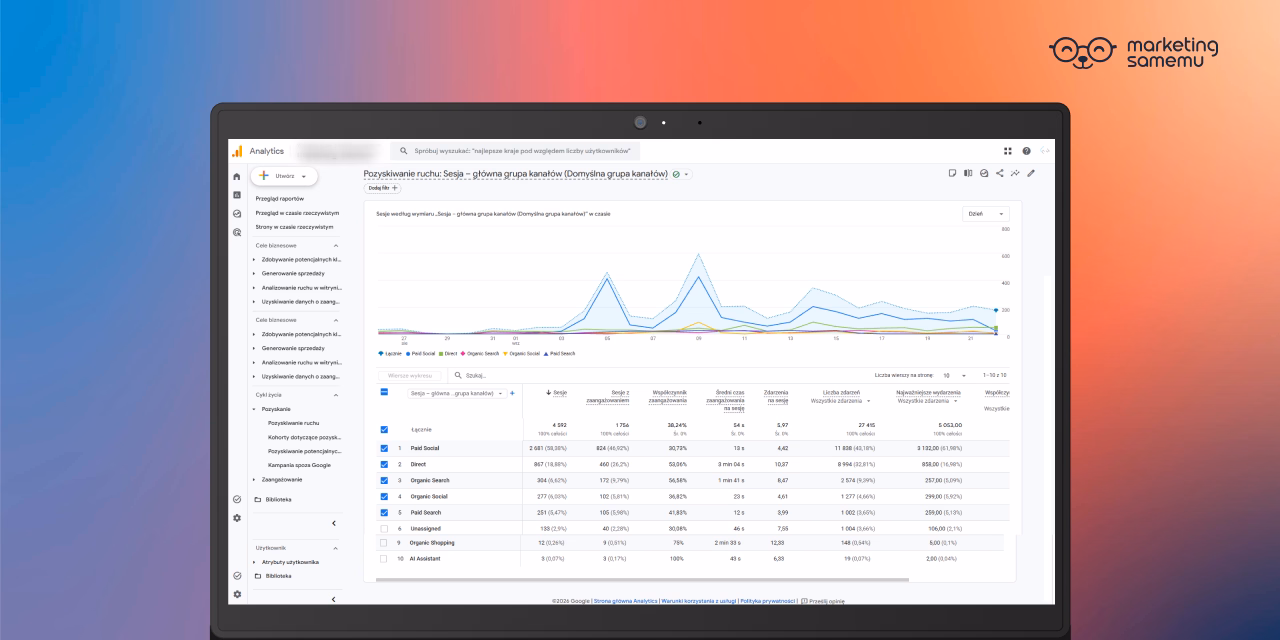Click the compare columns icon in report toolbar
Screen dimensions: 1280x640
(x=968, y=173)
